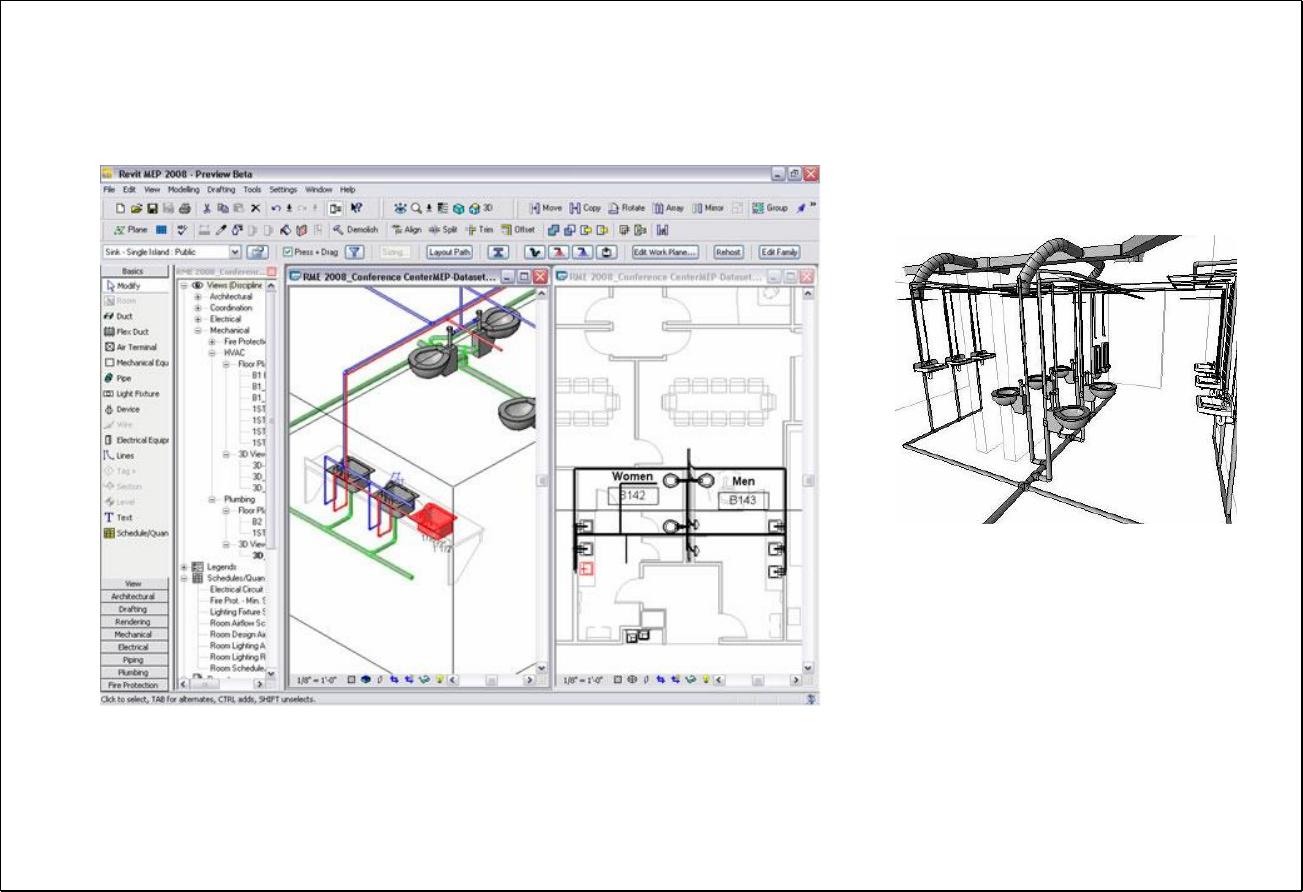Select the Align tool
1303x892 pixels.
[x=406, y=229]
